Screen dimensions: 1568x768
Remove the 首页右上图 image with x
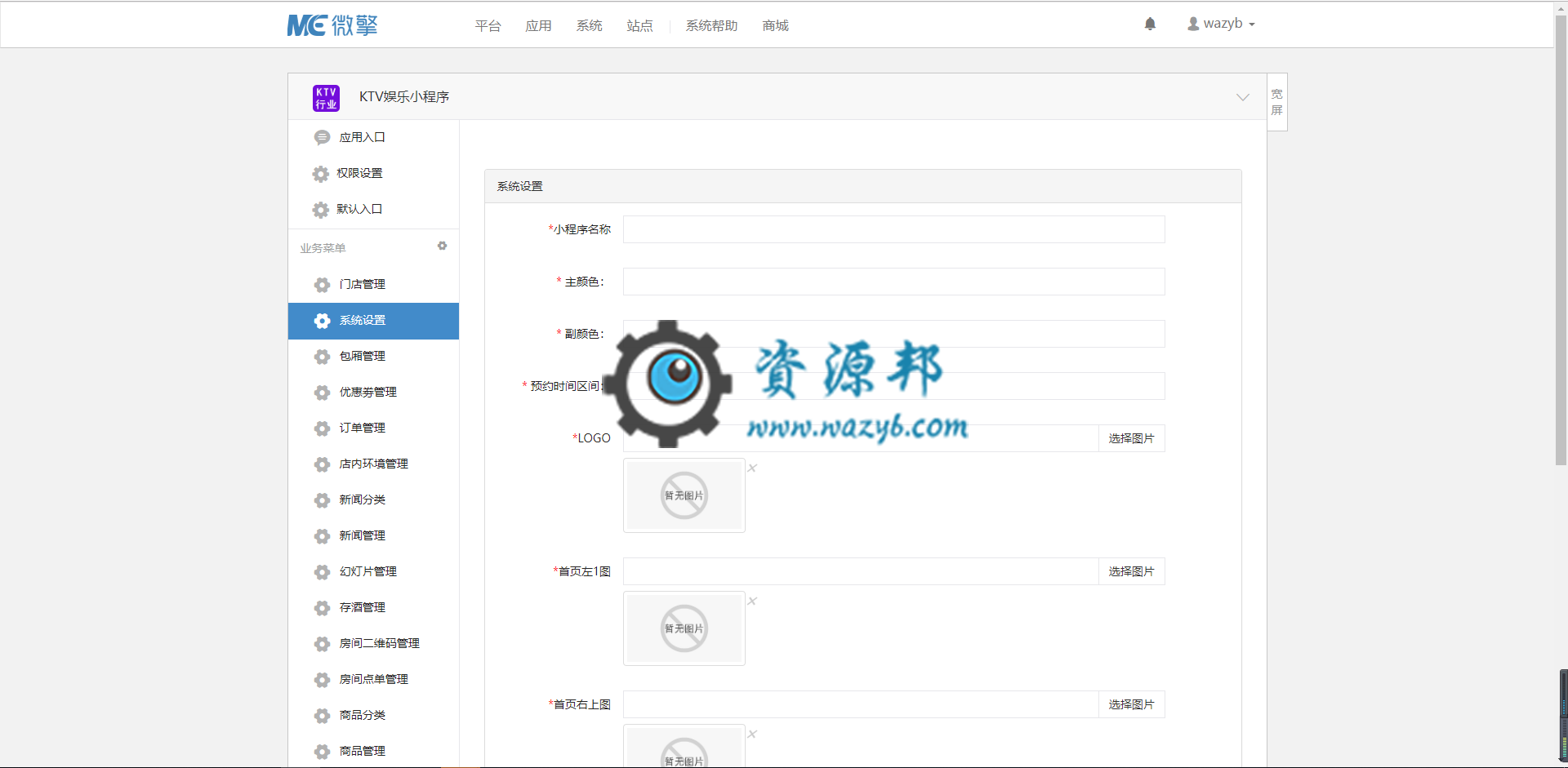pos(752,734)
